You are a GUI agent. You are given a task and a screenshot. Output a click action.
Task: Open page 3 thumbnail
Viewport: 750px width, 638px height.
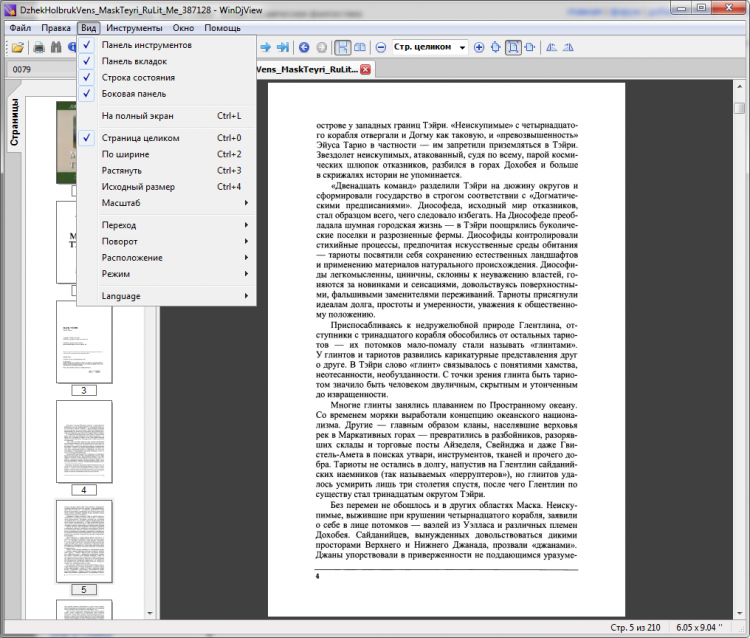(84, 341)
